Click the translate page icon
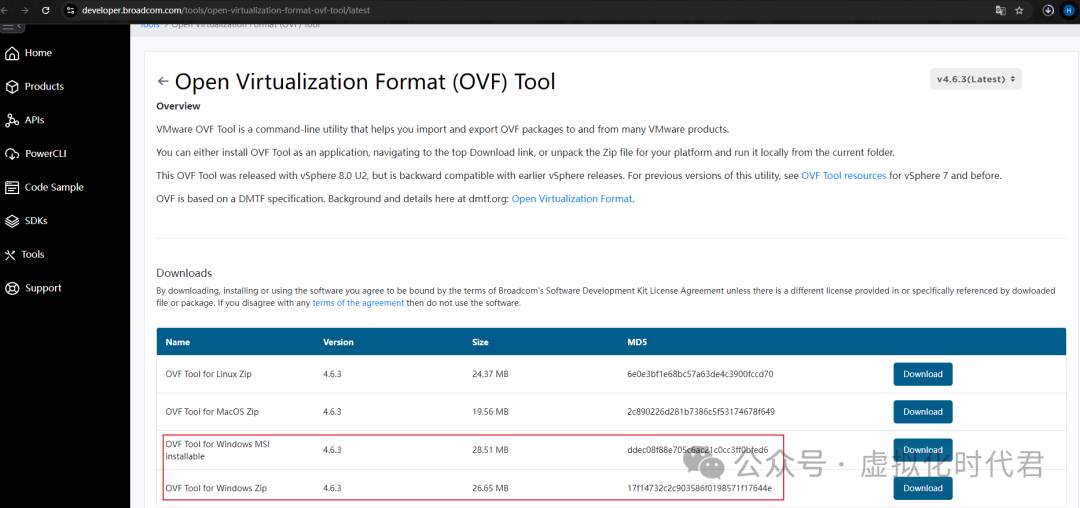The height and width of the screenshot is (508, 1080). point(999,10)
